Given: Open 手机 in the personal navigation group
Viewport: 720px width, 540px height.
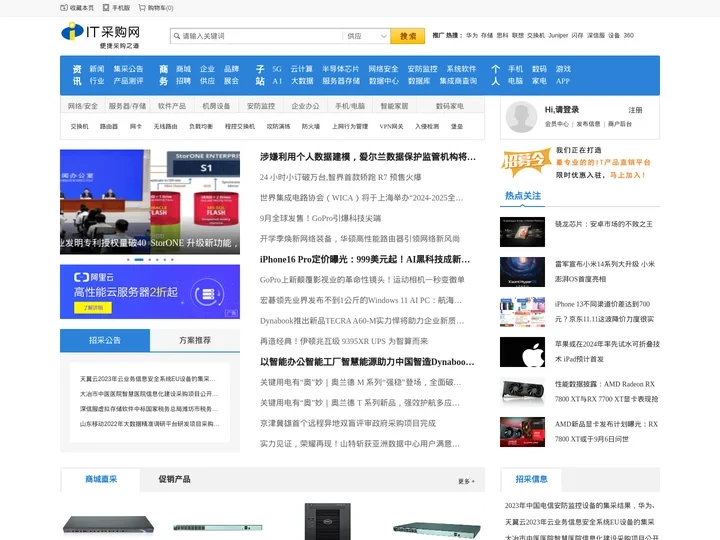Looking at the screenshot, I should [x=516, y=69].
